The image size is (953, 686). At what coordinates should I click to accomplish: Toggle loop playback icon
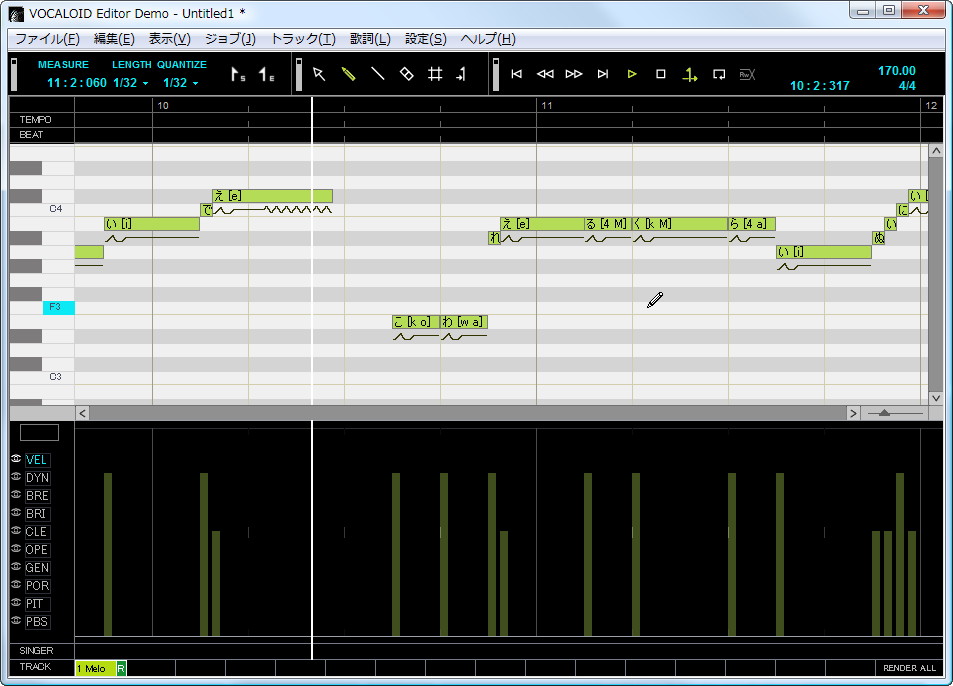[719, 74]
